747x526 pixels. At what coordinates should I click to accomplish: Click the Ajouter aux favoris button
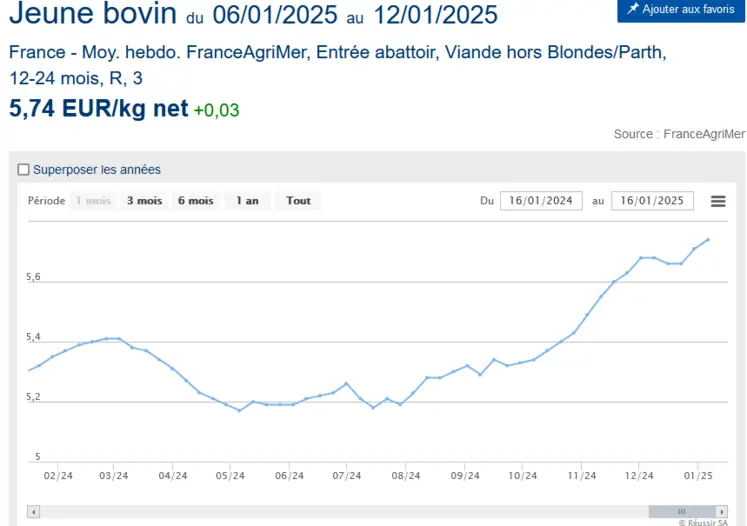pyautogui.click(x=681, y=10)
